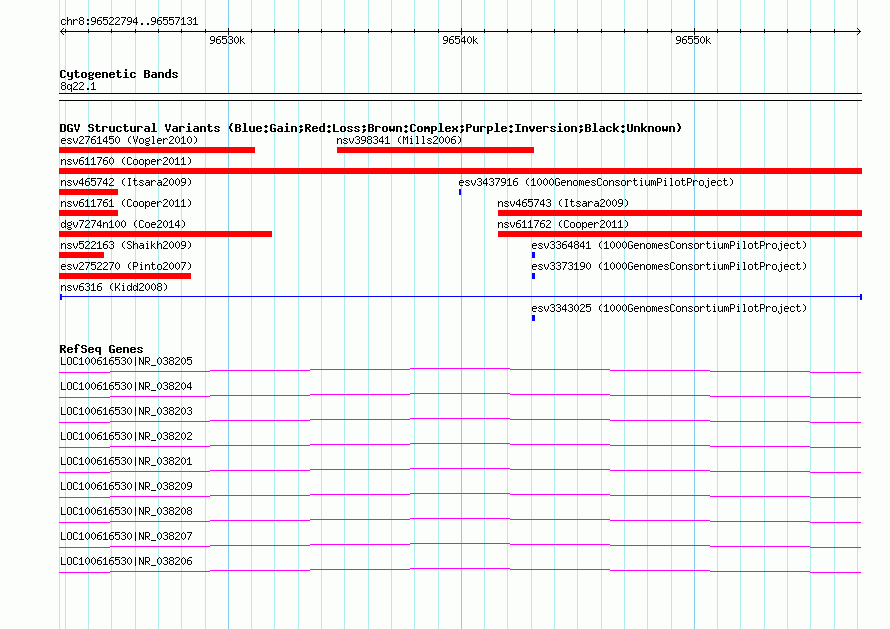Open LOC100616530|NR_038207 gene label
This screenshot has height=629, width=890.
(x=126, y=536)
